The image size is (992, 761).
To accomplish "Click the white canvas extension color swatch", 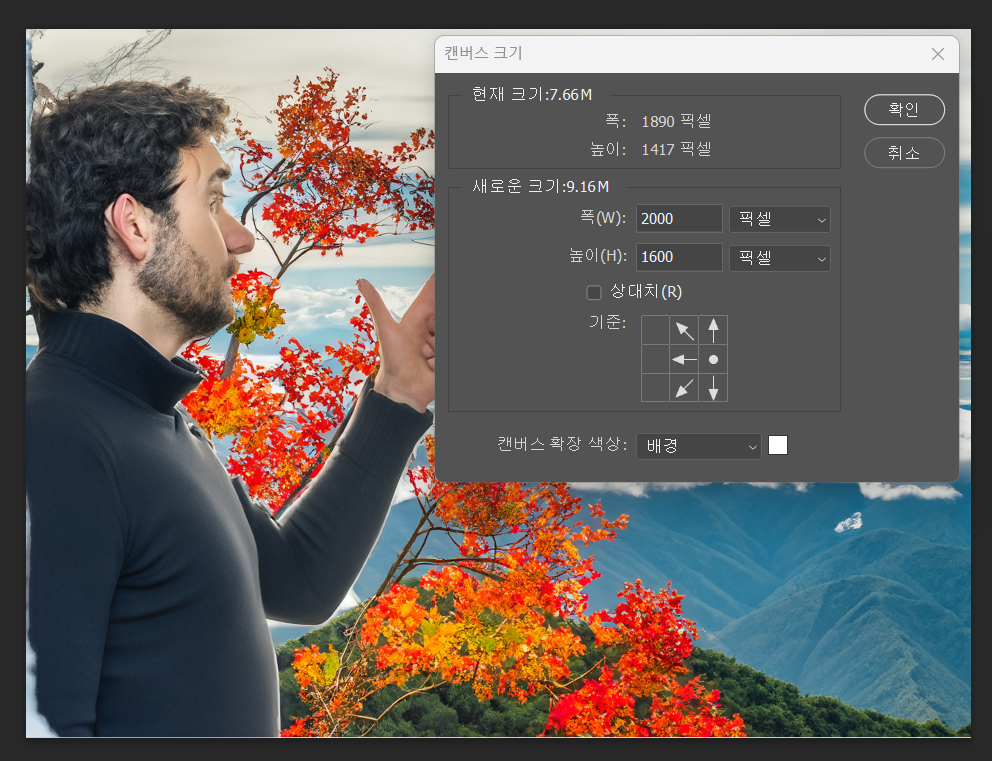I will tap(778, 445).
